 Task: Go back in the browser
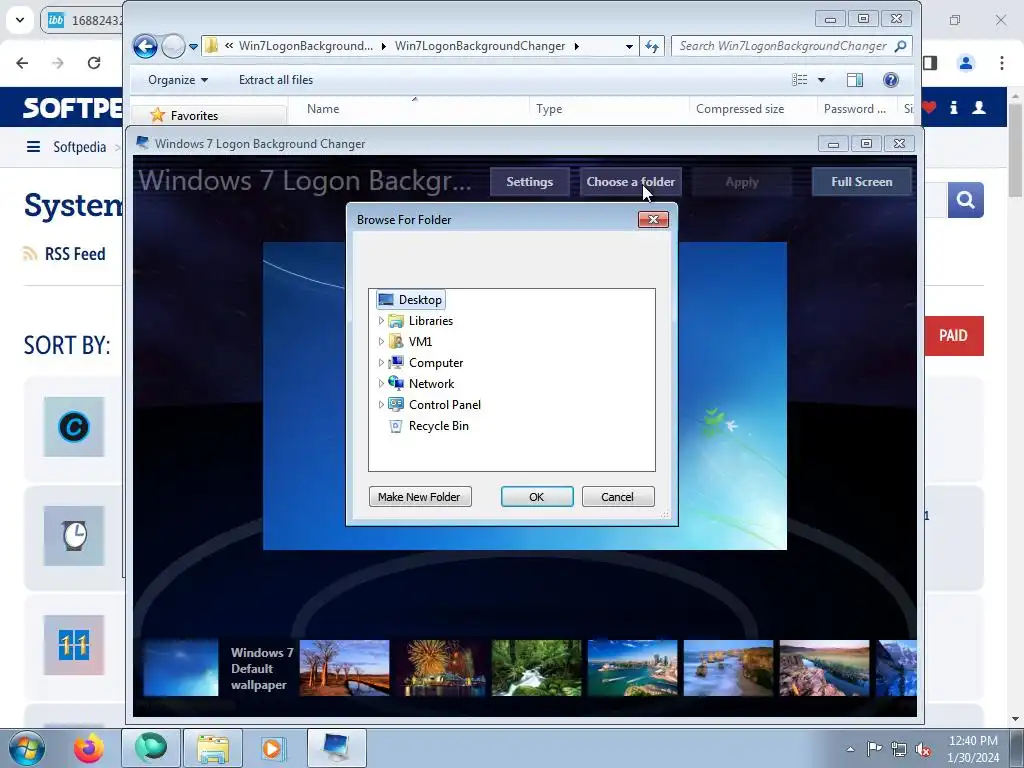[22, 63]
